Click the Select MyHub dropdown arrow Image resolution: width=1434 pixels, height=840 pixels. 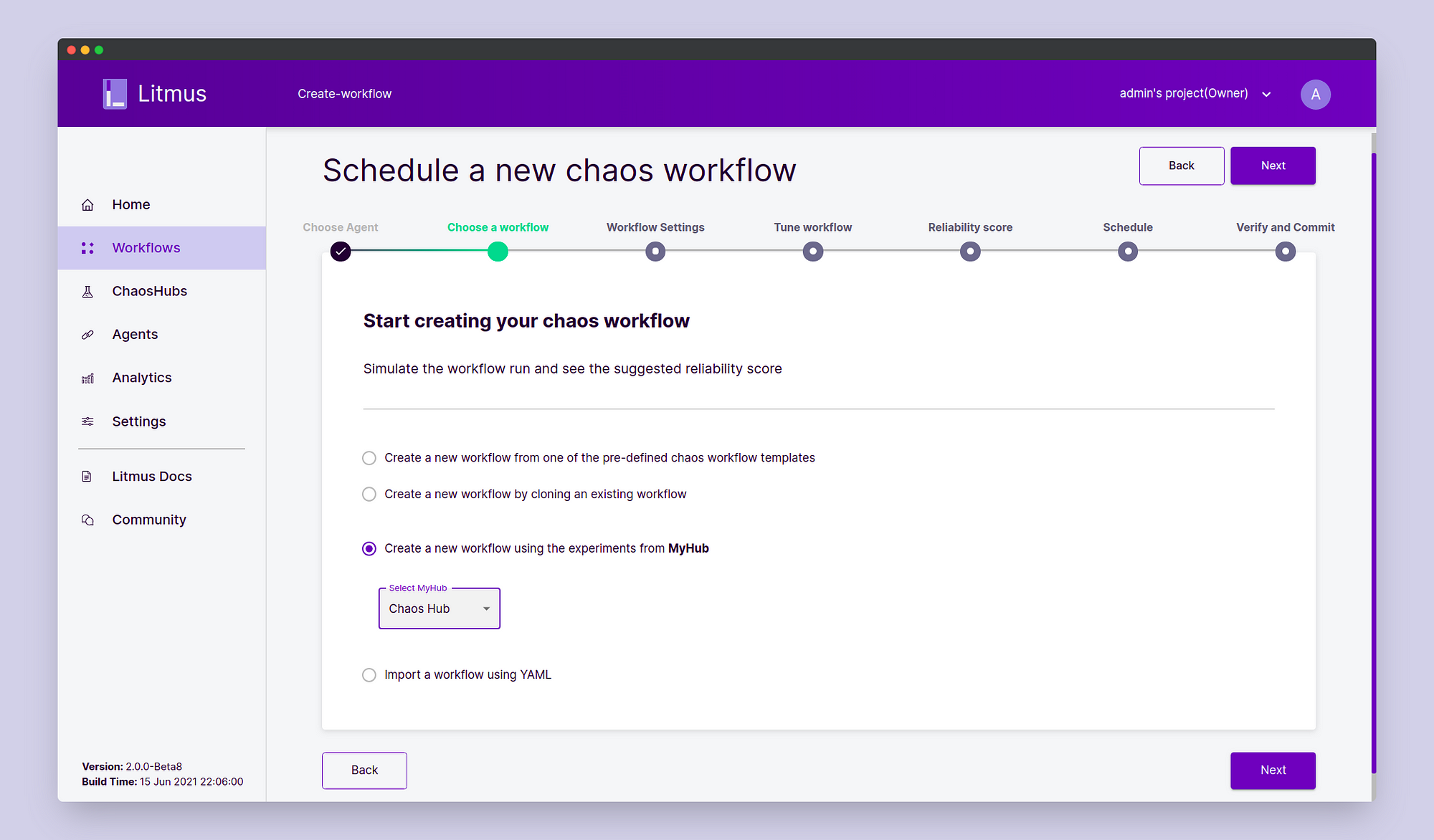(x=487, y=609)
